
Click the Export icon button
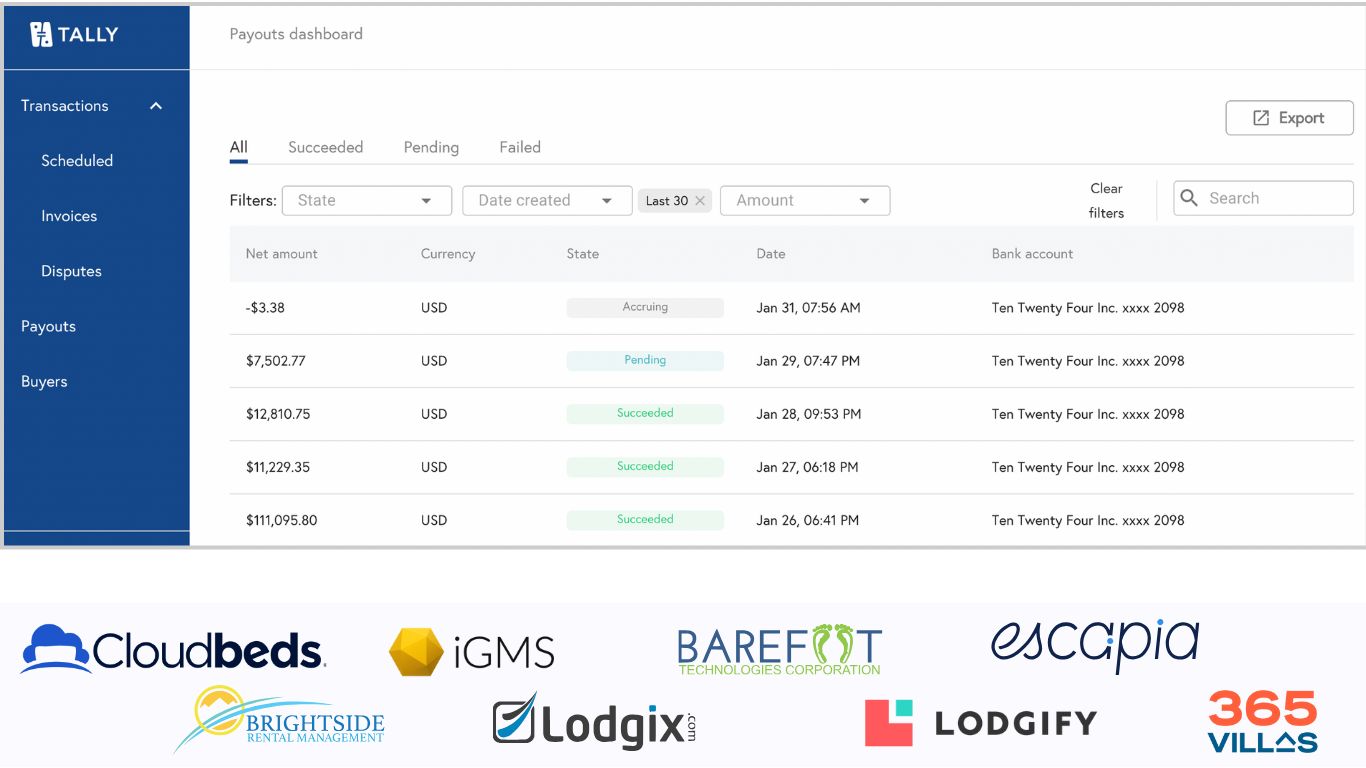coord(1261,118)
